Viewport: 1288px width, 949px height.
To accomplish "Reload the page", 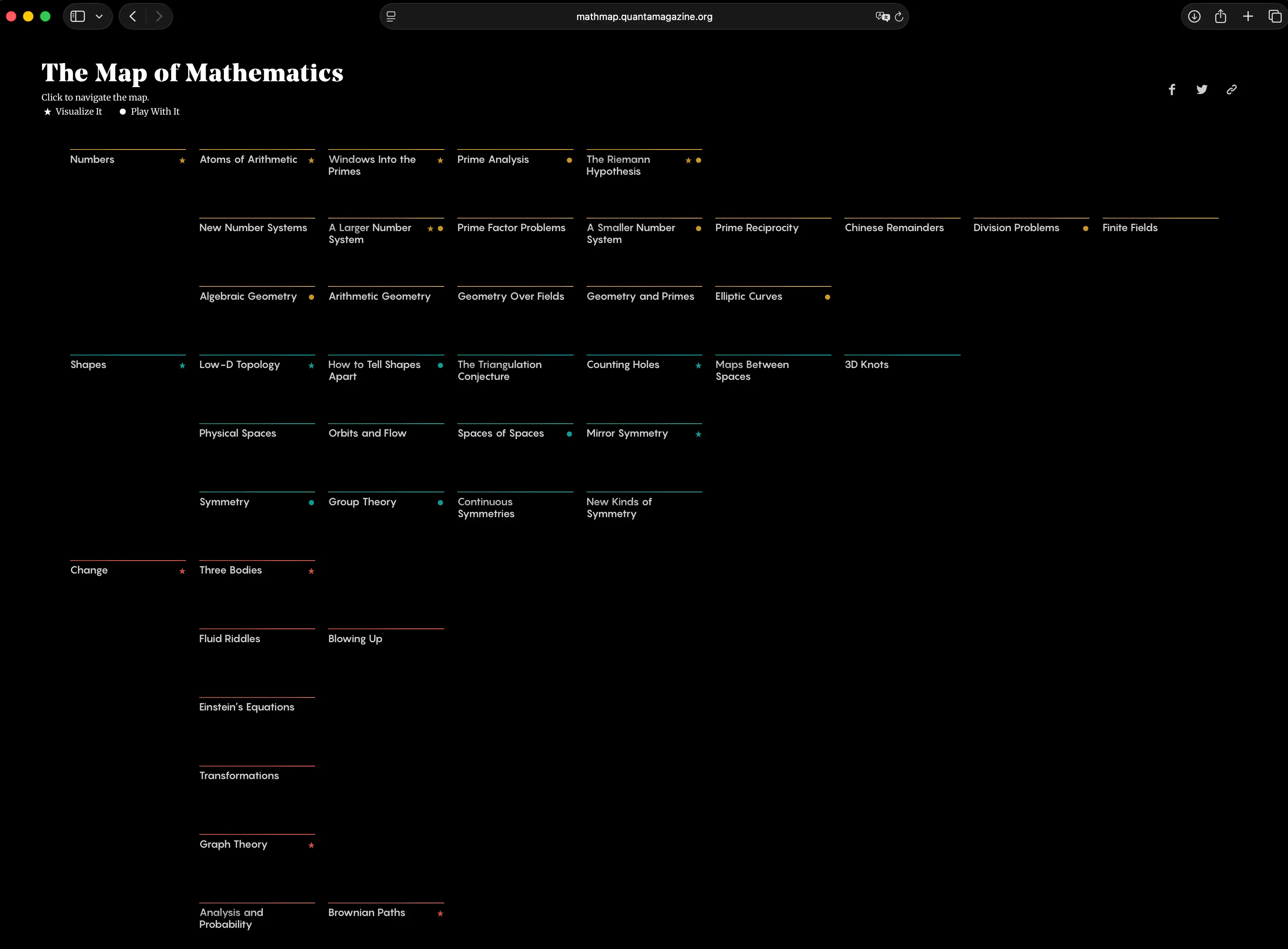I will (x=899, y=17).
